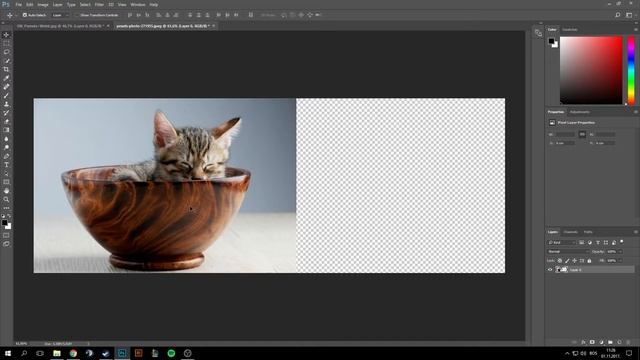The height and width of the screenshot is (360, 640).
Task: Select the Healing Brush tool
Action: (6, 87)
